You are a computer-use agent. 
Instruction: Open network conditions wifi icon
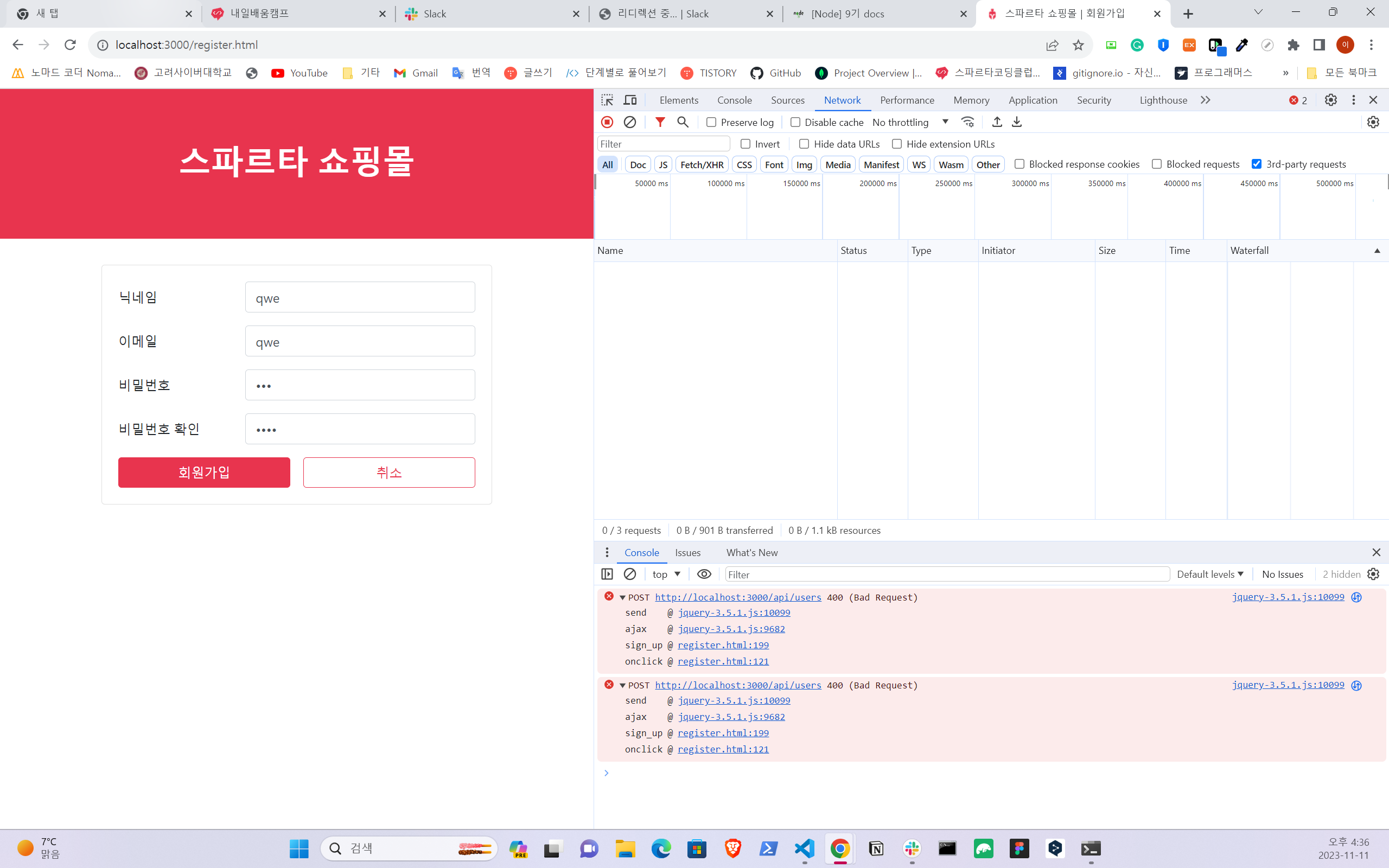click(x=968, y=122)
